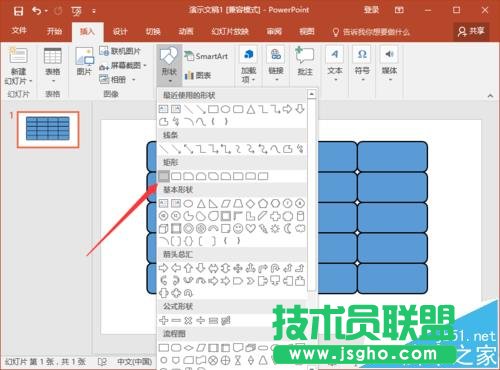Image resolution: width=500 pixels, height=370 pixels.
Task: Pick the Heart shape in basic shapes
Action: (x=250, y=229)
